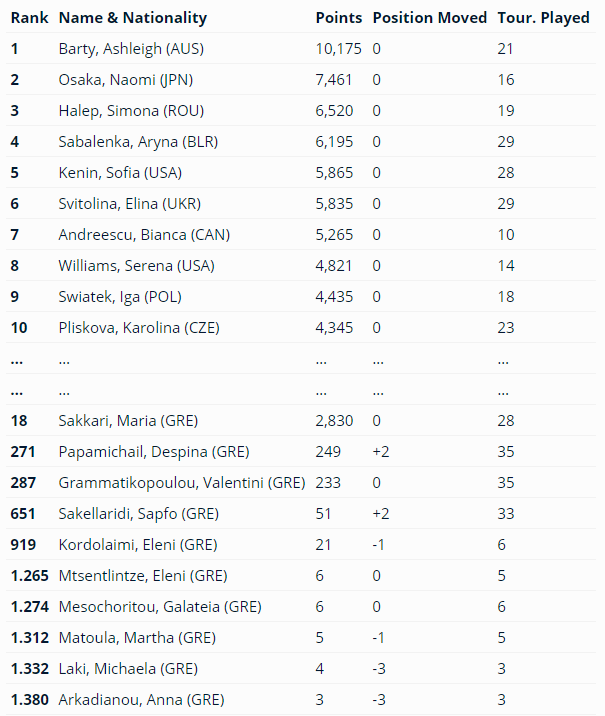The width and height of the screenshot is (605, 716).
Task: Click Svitolina, Elina (UKR) name
Action: click(x=130, y=203)
